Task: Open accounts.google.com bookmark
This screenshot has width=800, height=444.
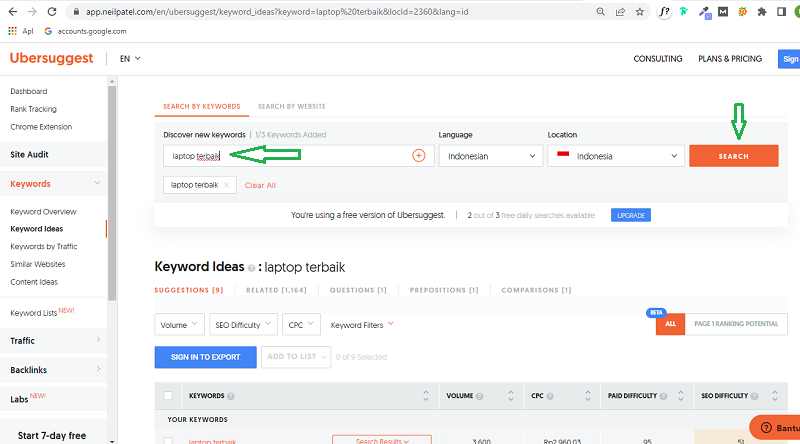Action: [x=85, y=31]
